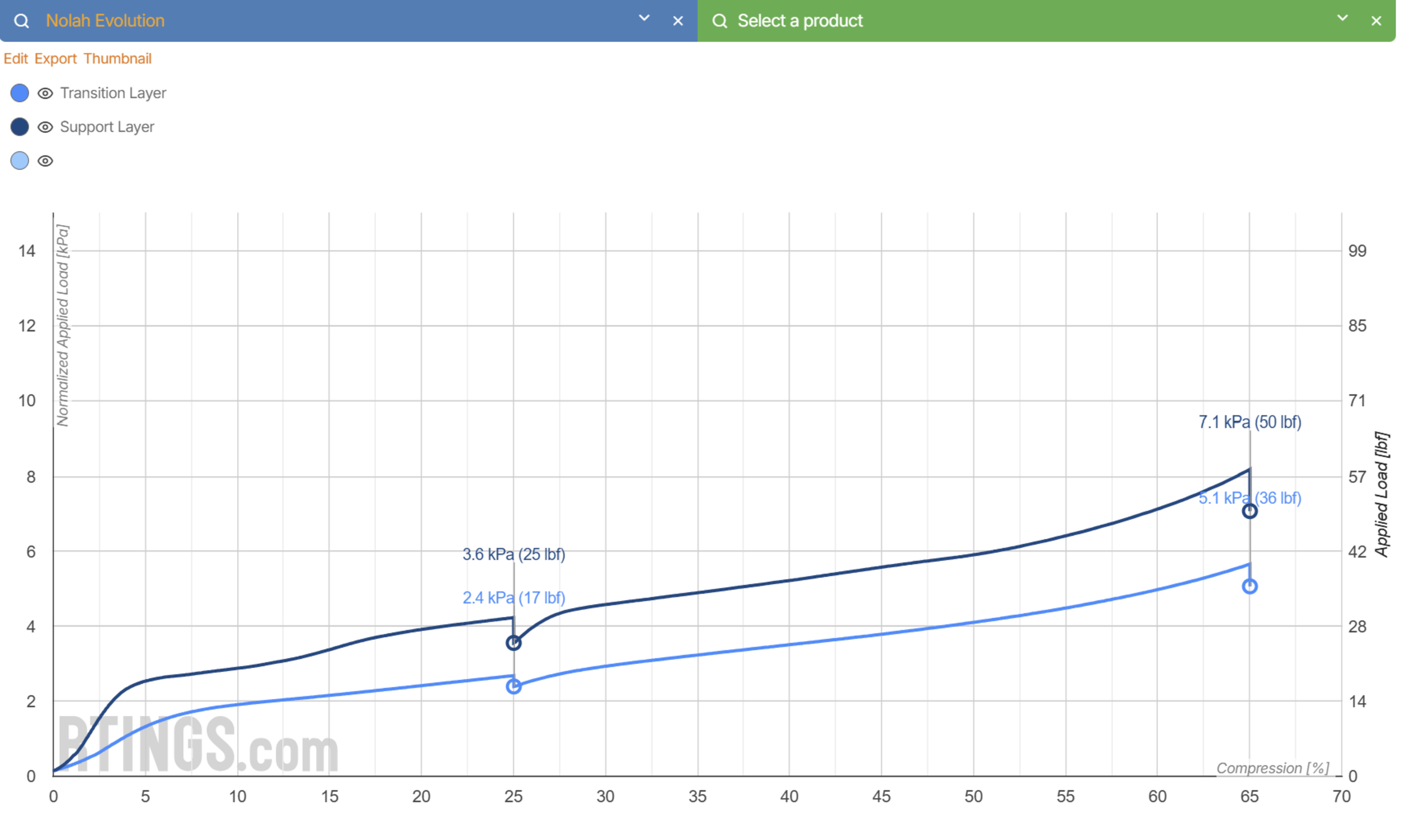The height and width of the screenshot is (840, 1416).
Task: Open the Edit link
Action: pos(16,59)
